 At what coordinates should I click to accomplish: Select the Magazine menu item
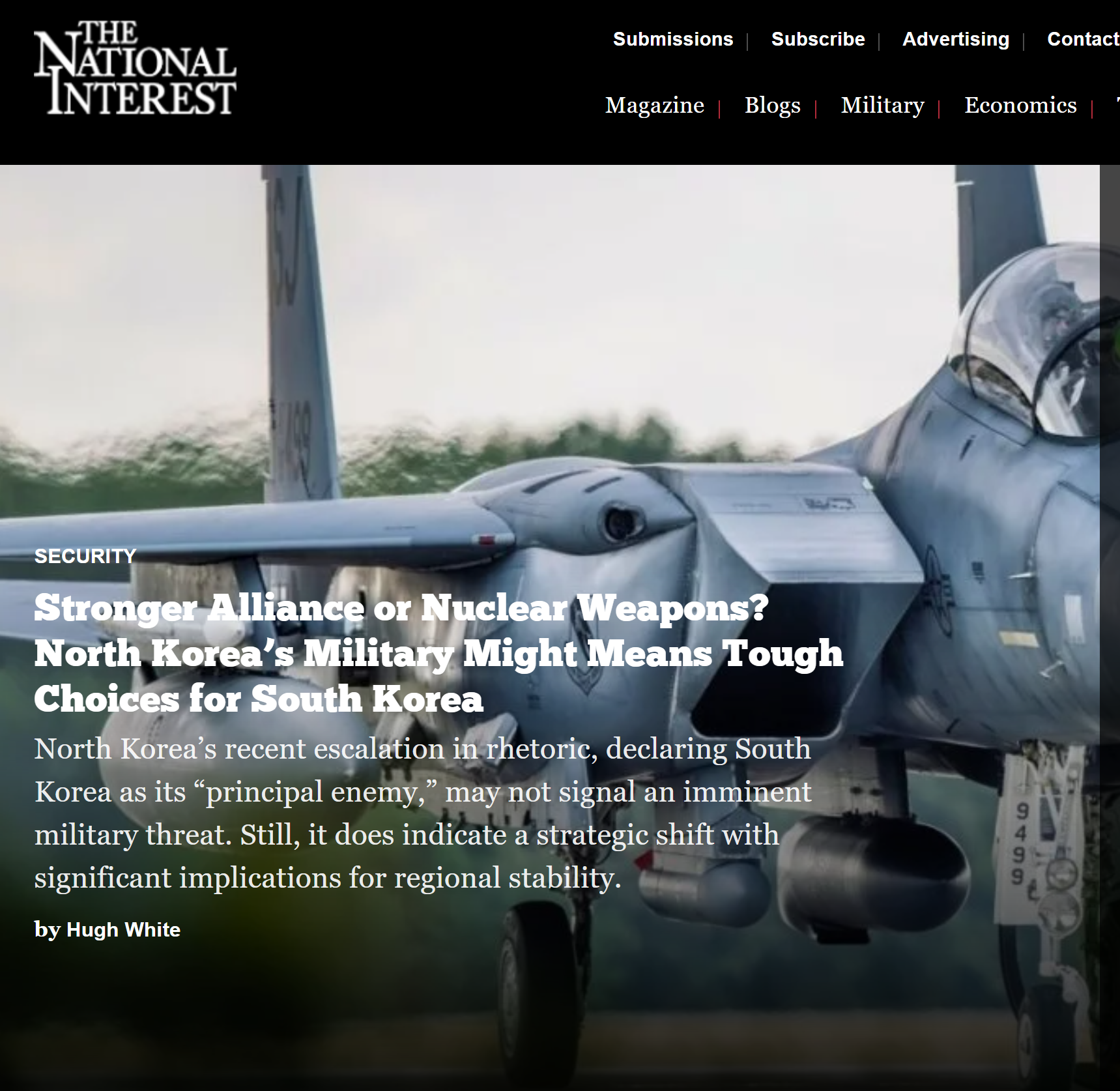[655, 105]
